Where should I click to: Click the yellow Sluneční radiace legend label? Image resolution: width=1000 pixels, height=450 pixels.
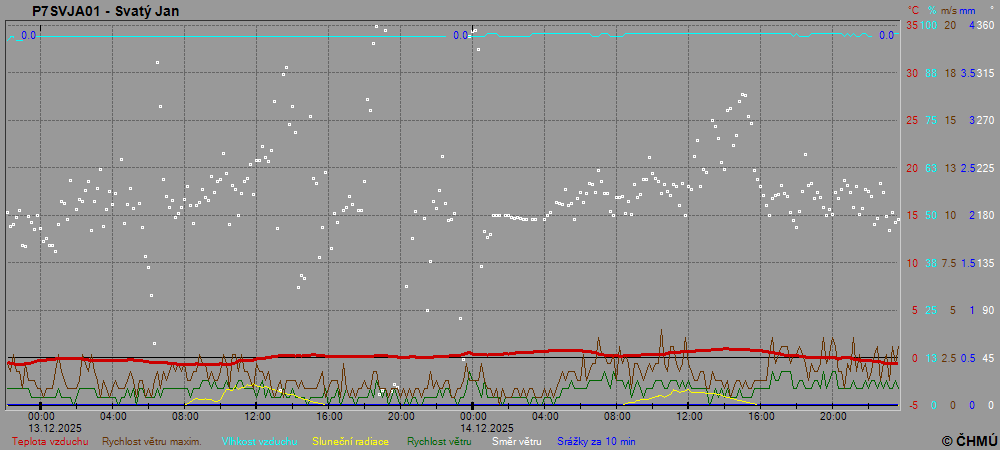[x=350, y=441]
